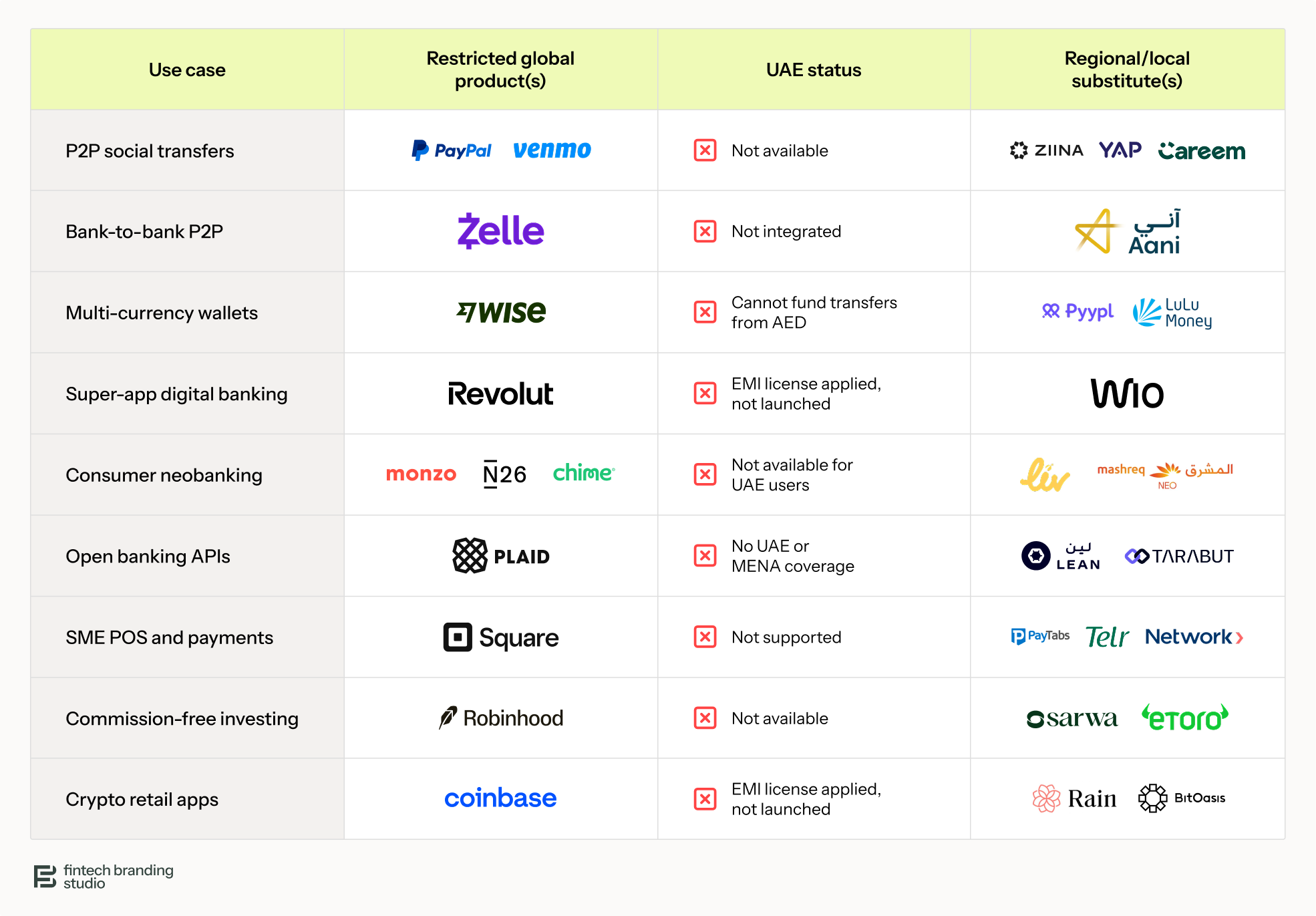1316x916 pixels.
Task: Select the Commission-free investing row label
Action: coord(182,718)
